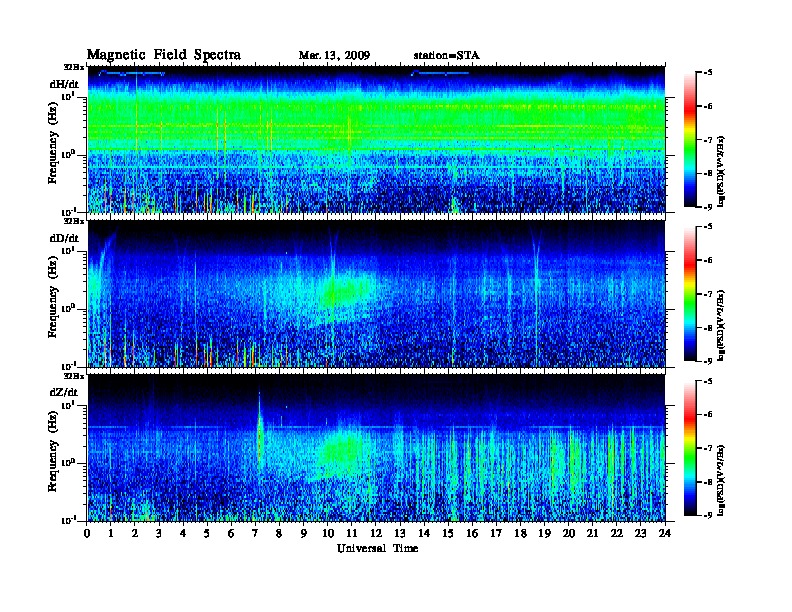Screen dimensions: 792x612
Task: Click the '-9' value on the dZ/dt color scale
Action: point(707,515)
